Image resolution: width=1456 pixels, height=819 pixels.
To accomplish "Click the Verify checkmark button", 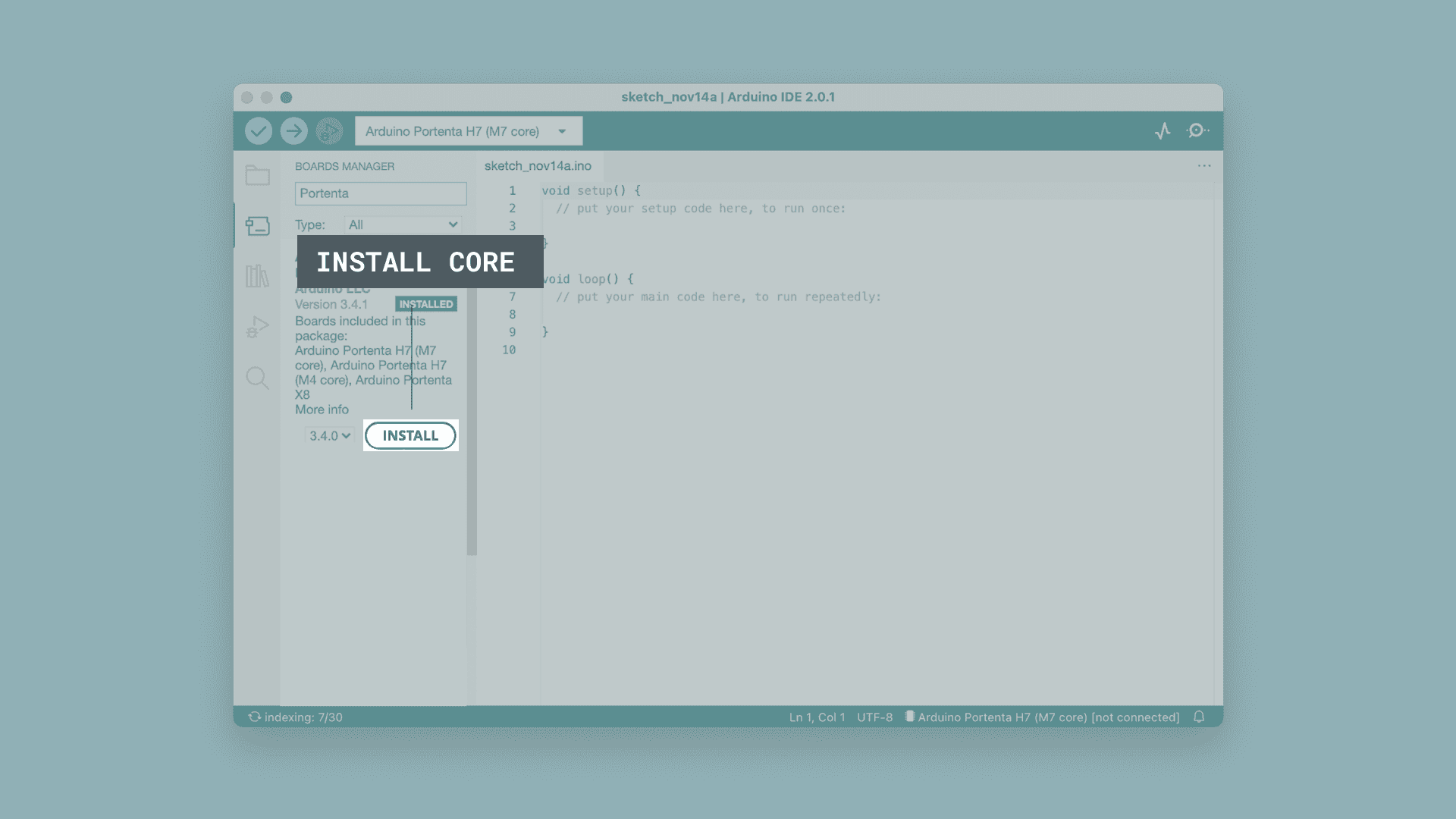I will (259, 131).
